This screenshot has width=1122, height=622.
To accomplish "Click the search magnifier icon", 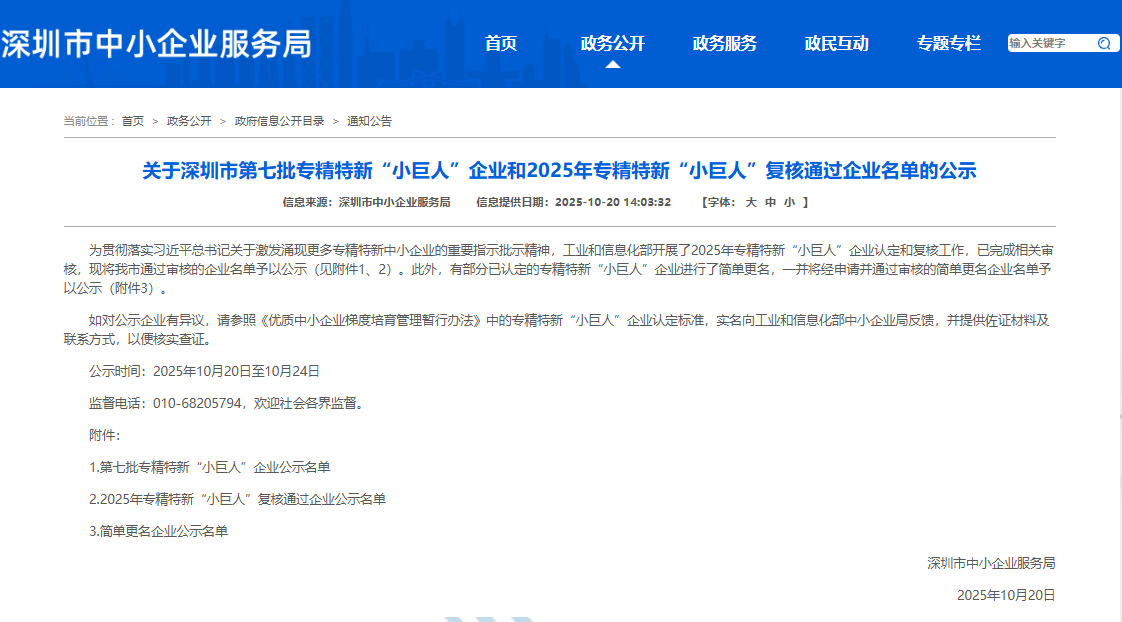I will (1105, 43).
